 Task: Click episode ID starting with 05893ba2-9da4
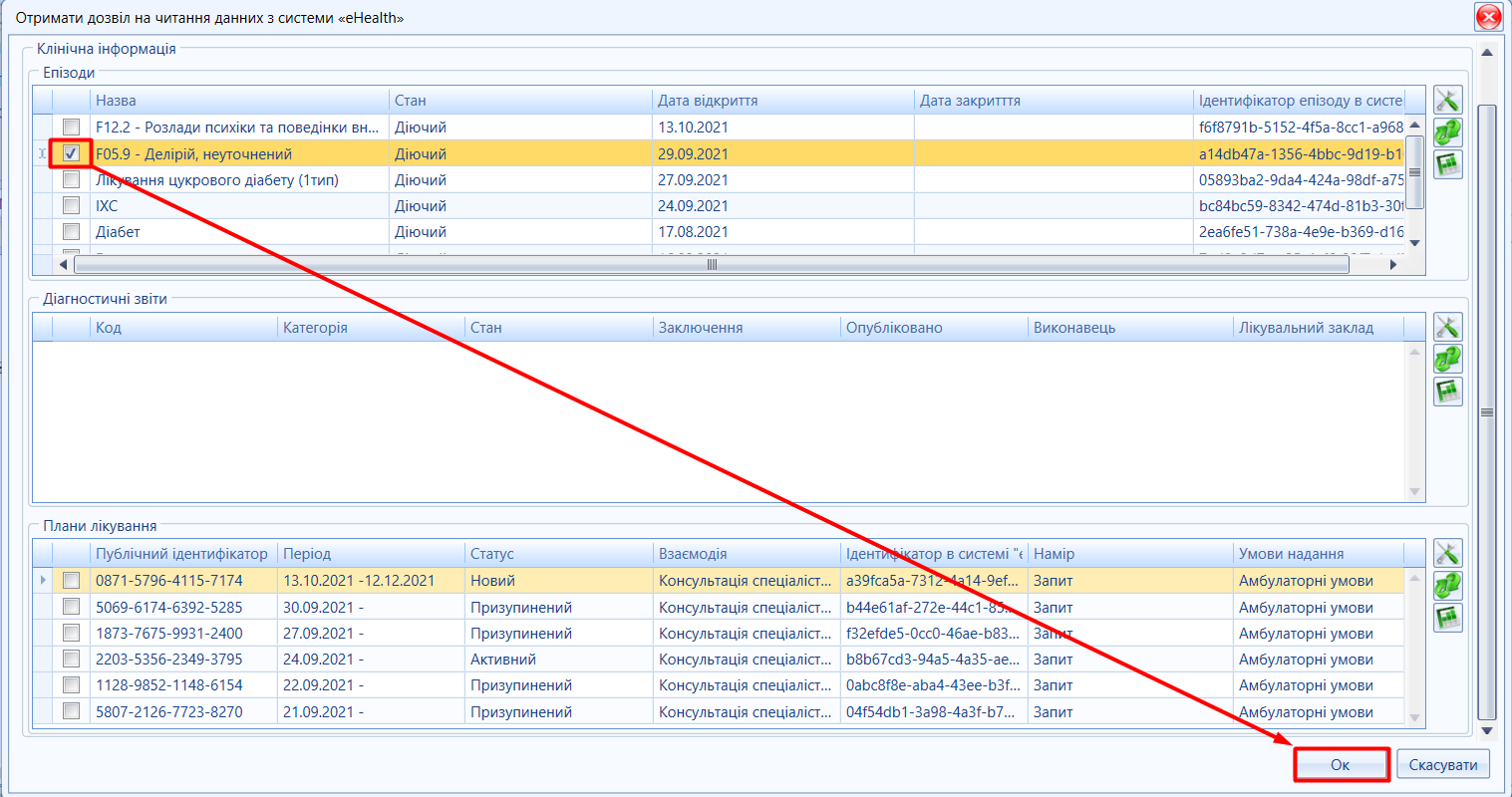click(1301, 180)
